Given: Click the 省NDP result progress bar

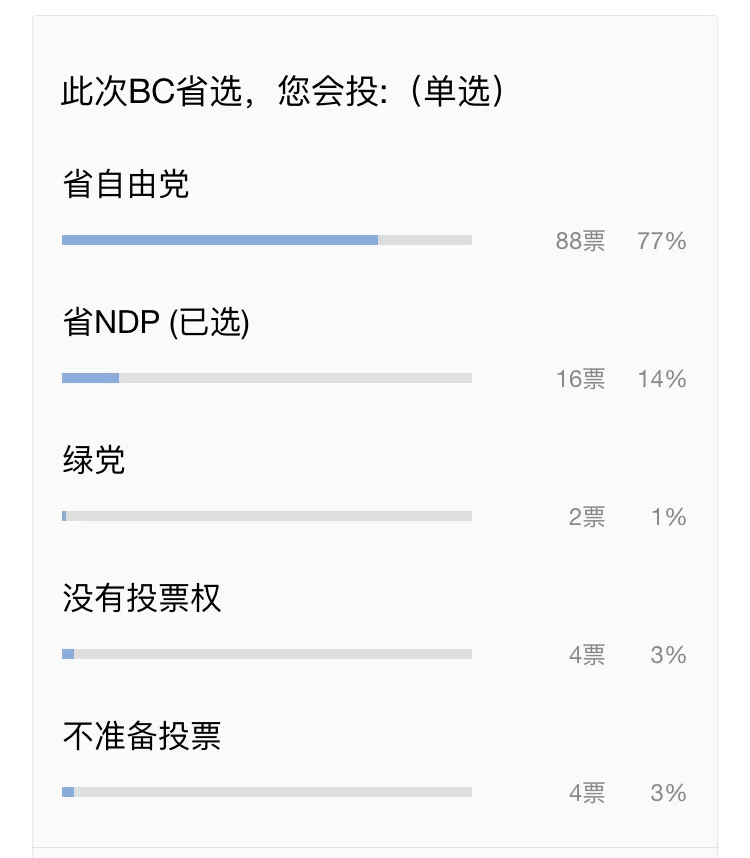Looking at the screenshot, I should pyautogui.click(x=267, y=378).
